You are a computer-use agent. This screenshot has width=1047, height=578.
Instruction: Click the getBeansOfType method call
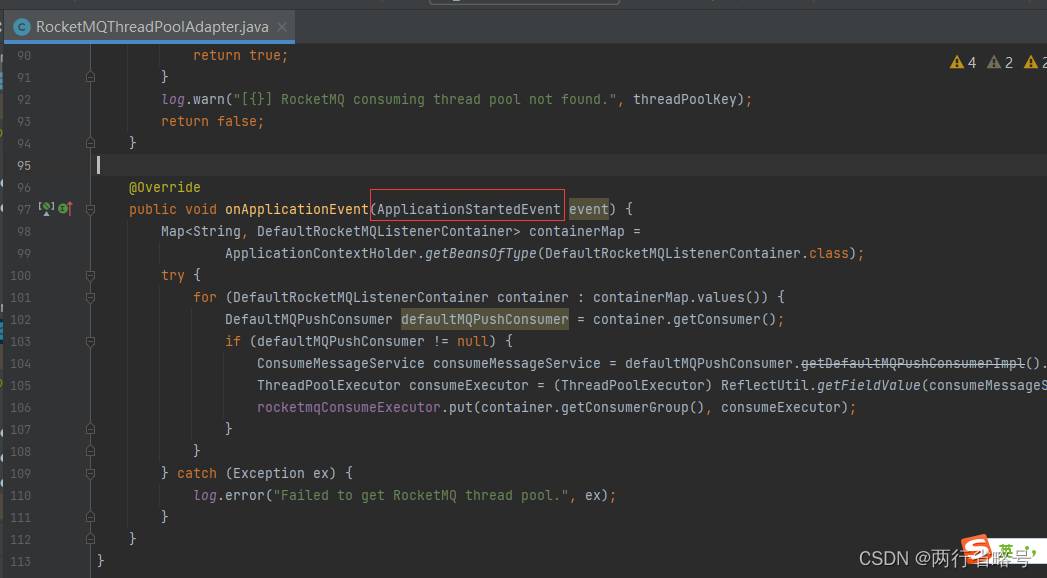click(x=481, y=254)
